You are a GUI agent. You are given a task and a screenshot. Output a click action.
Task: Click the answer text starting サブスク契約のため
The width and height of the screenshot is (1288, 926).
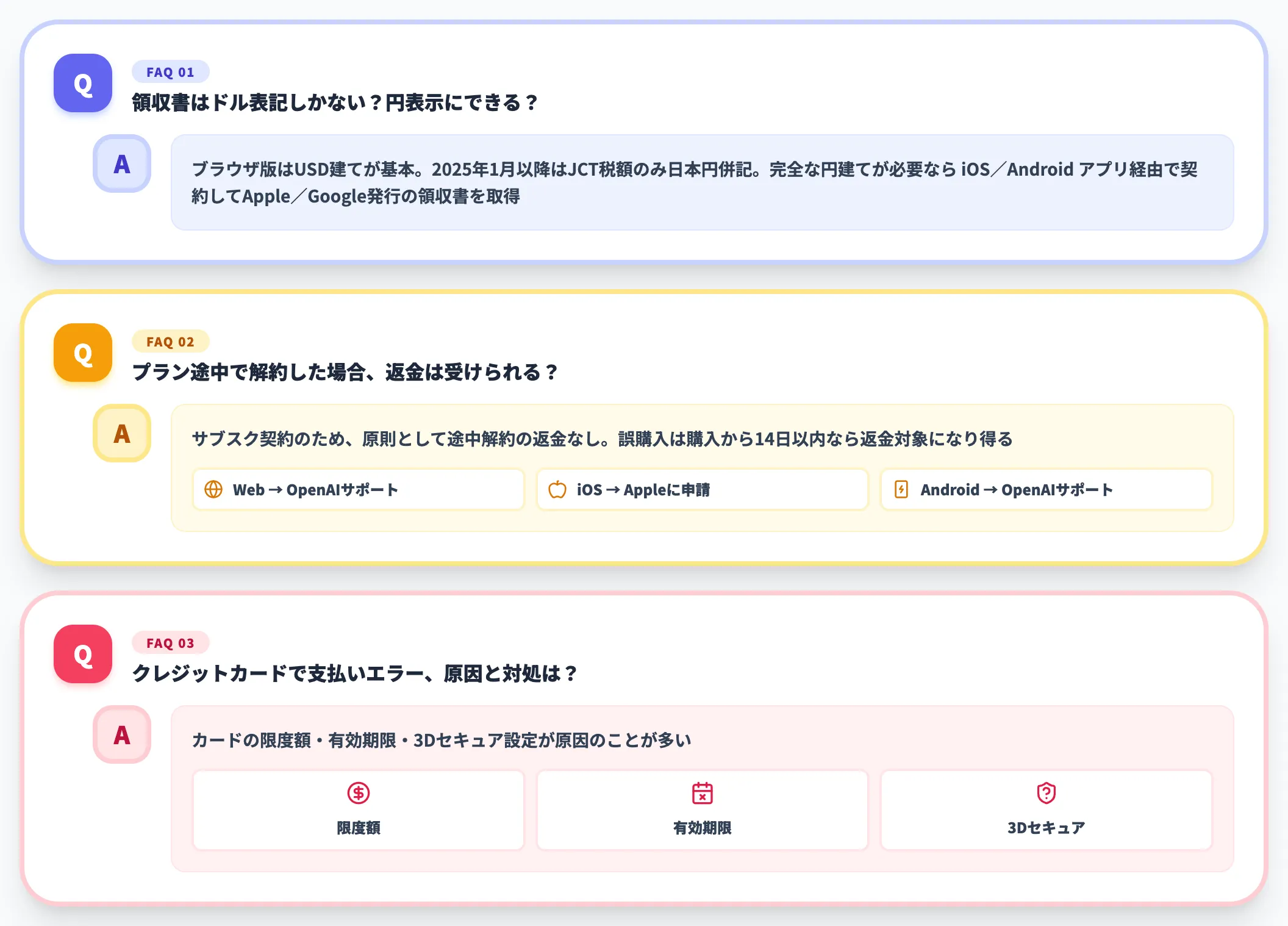602,439
